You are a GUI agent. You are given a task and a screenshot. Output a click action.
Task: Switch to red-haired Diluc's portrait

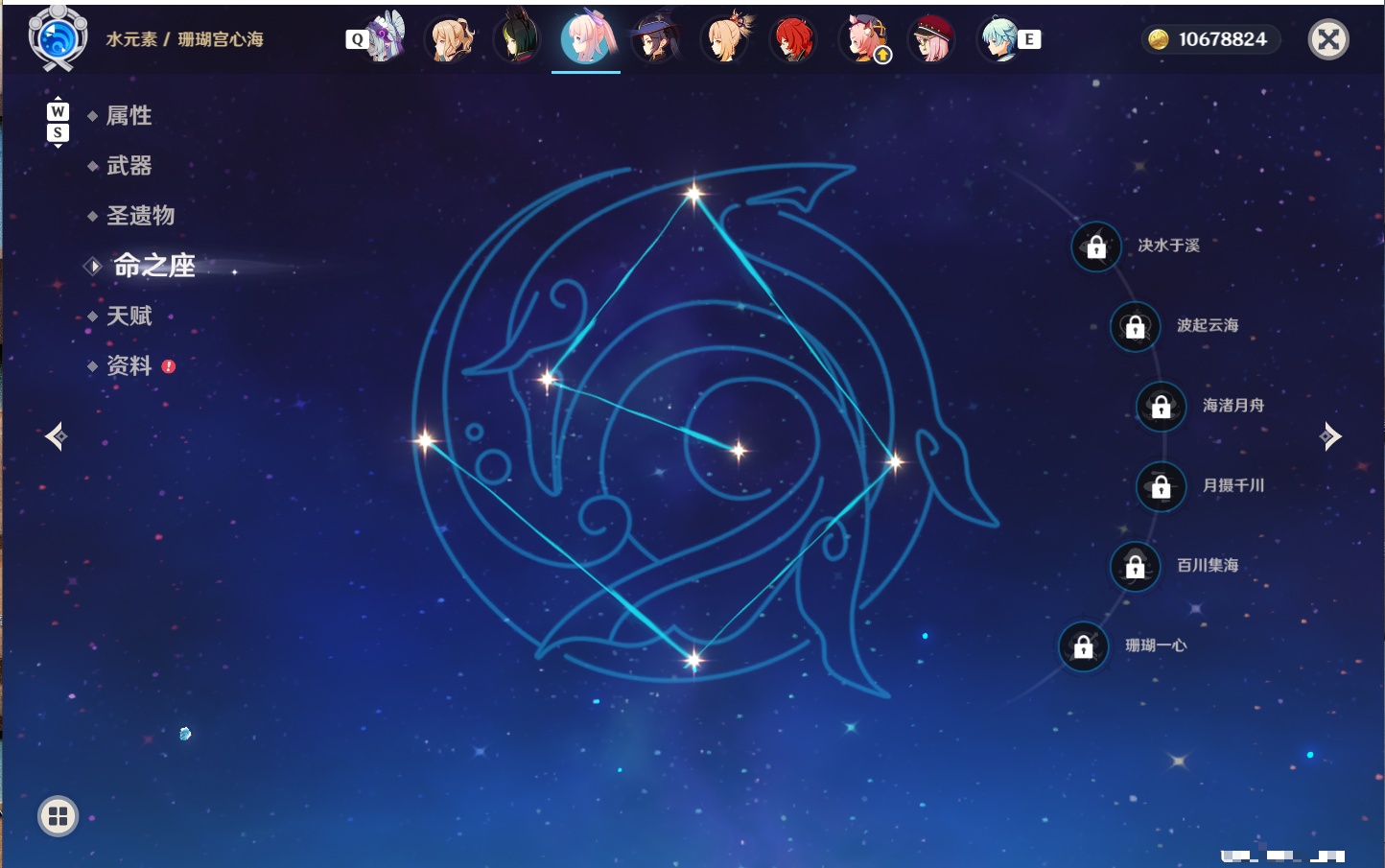[x=794, y=39]
